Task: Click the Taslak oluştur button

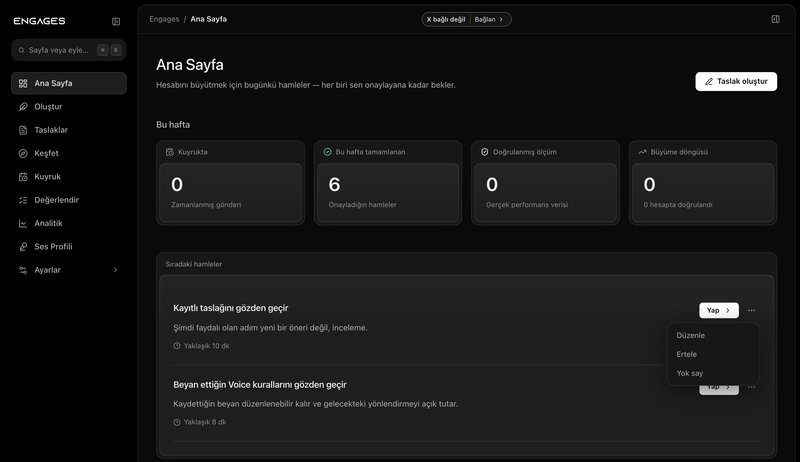Action: [x=736, y=82]
